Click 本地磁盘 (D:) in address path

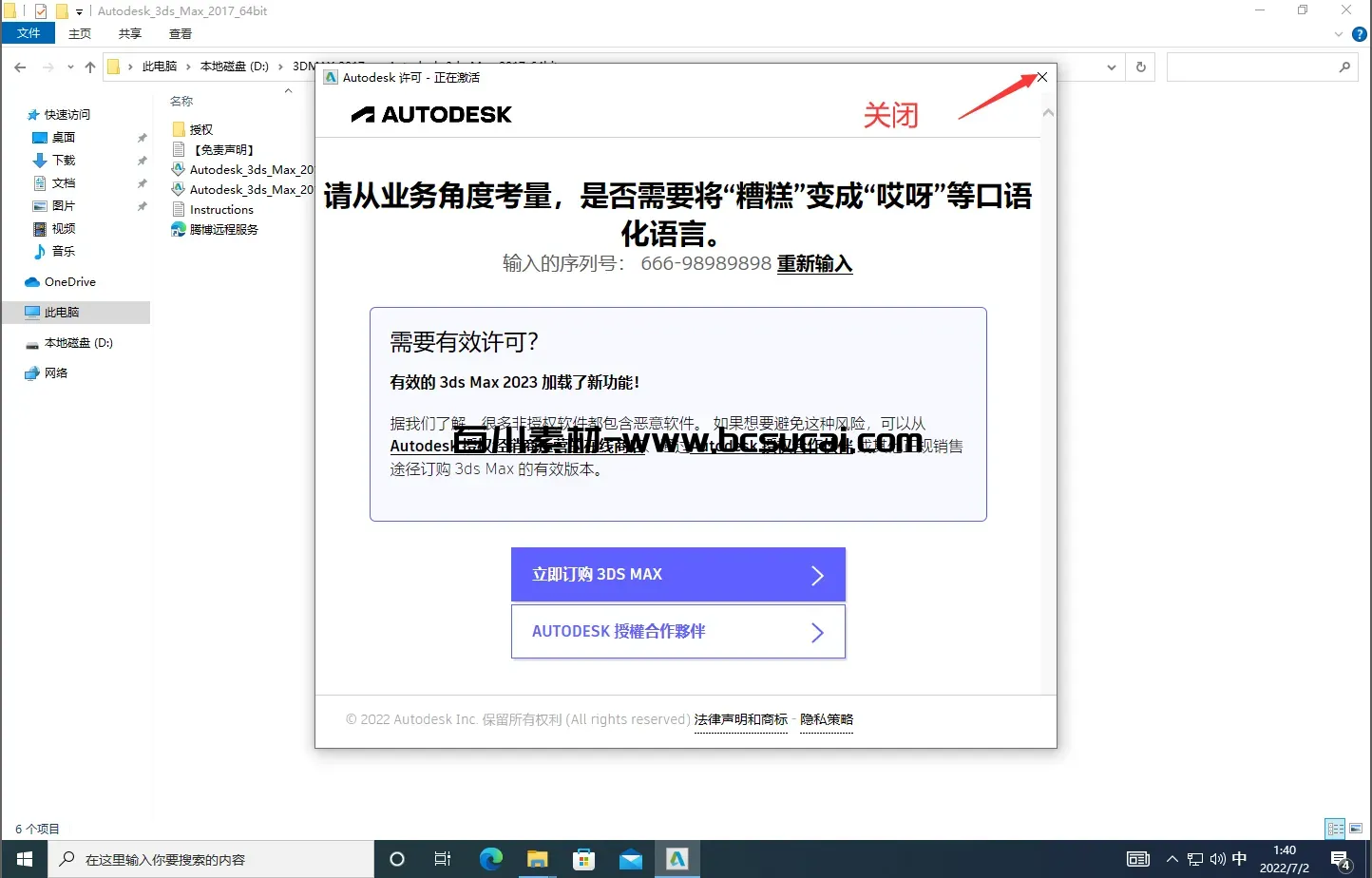[x=235, y=67]
